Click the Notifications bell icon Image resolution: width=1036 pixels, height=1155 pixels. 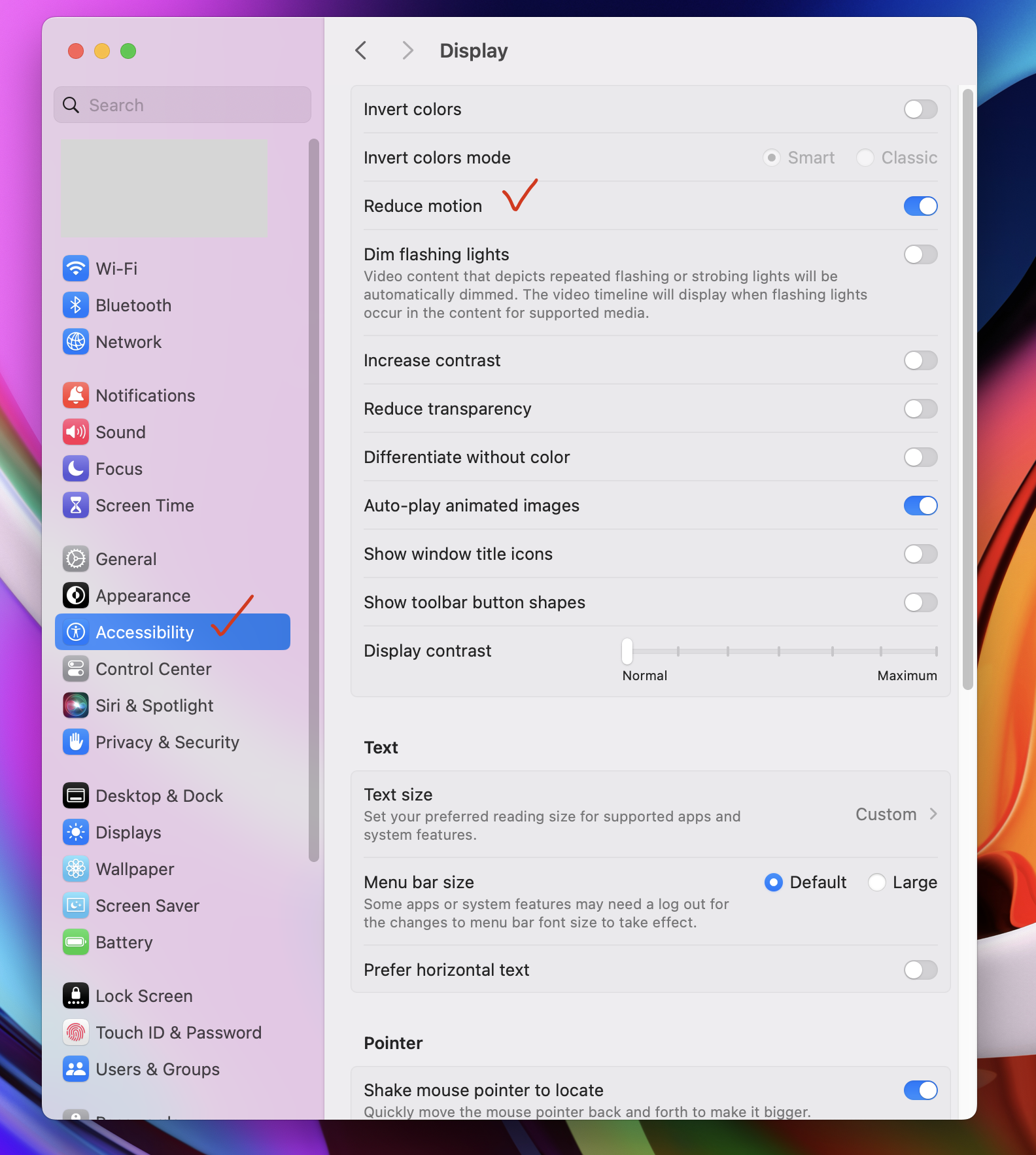76,396
